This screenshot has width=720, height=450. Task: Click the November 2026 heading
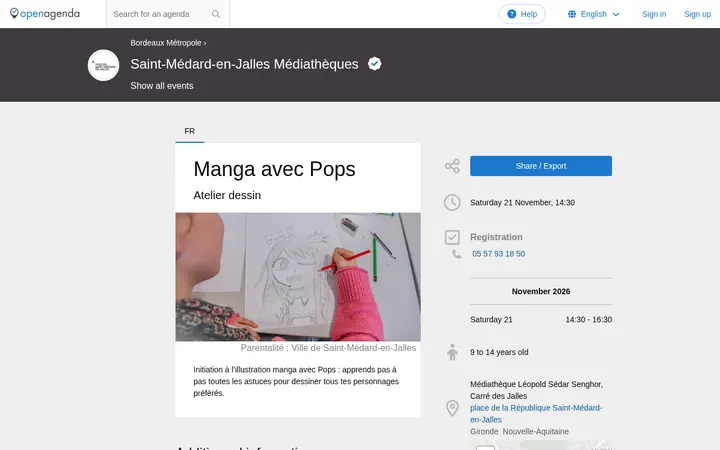pos(541,292)
